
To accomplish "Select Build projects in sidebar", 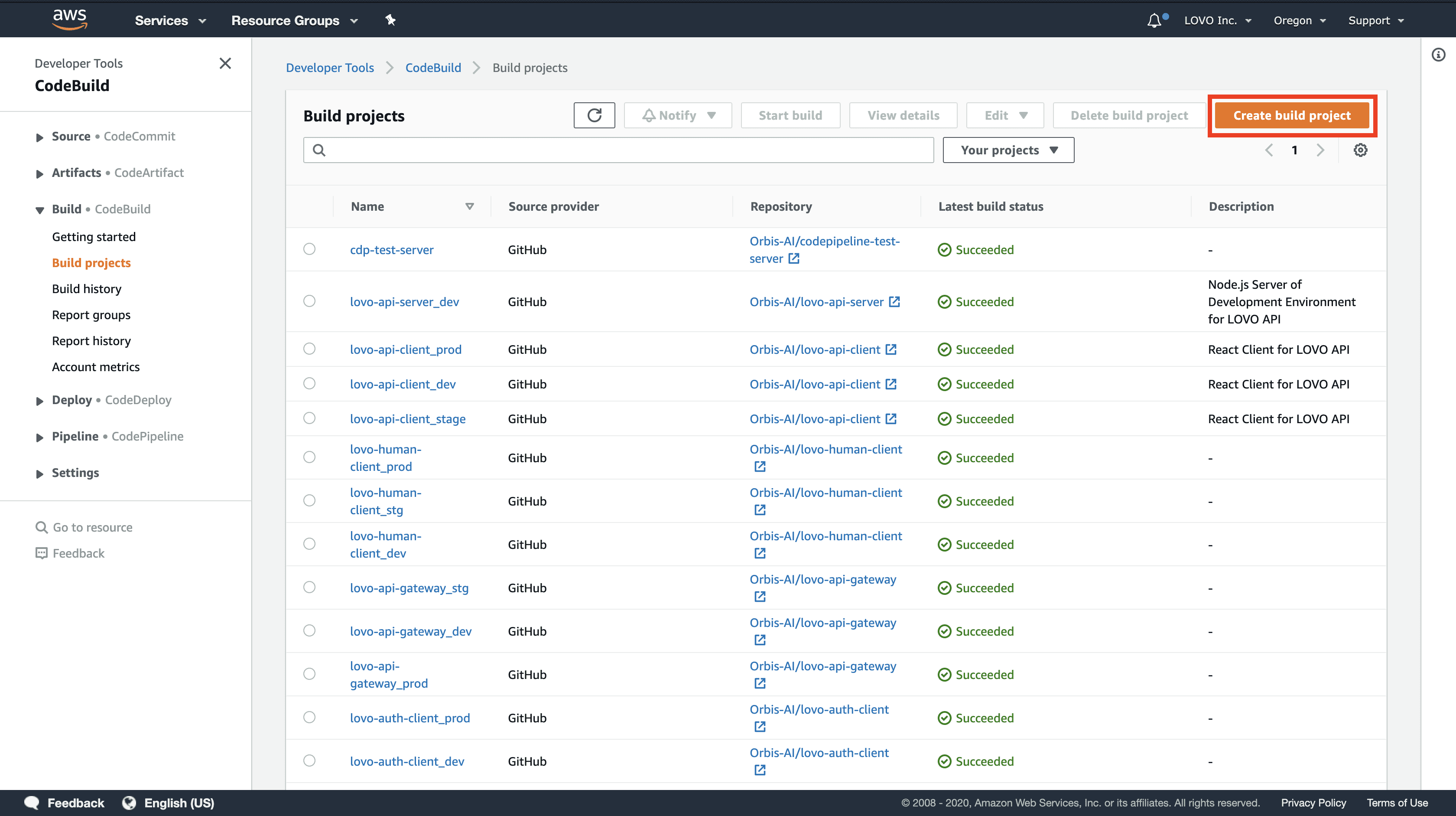I will coord(91,263).
